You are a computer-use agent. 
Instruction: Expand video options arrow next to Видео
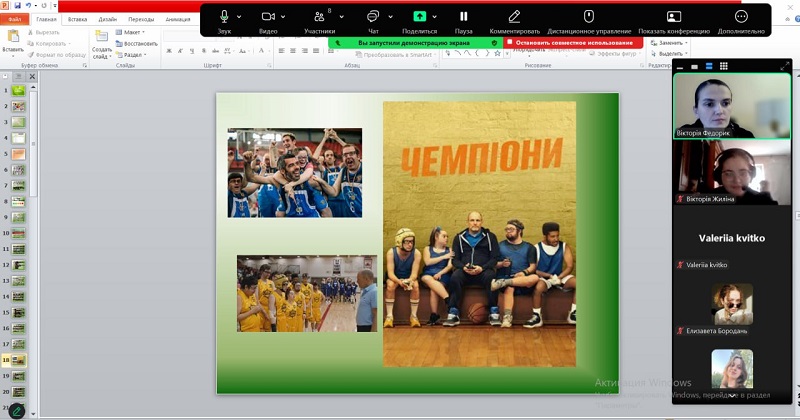click(283, 17)
